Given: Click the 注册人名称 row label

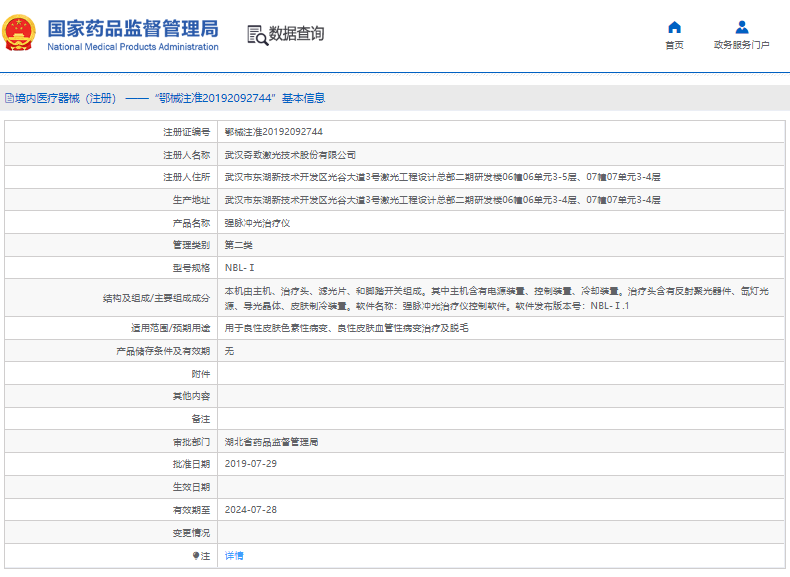Looking at the screenshot, I should click(186, 155).
